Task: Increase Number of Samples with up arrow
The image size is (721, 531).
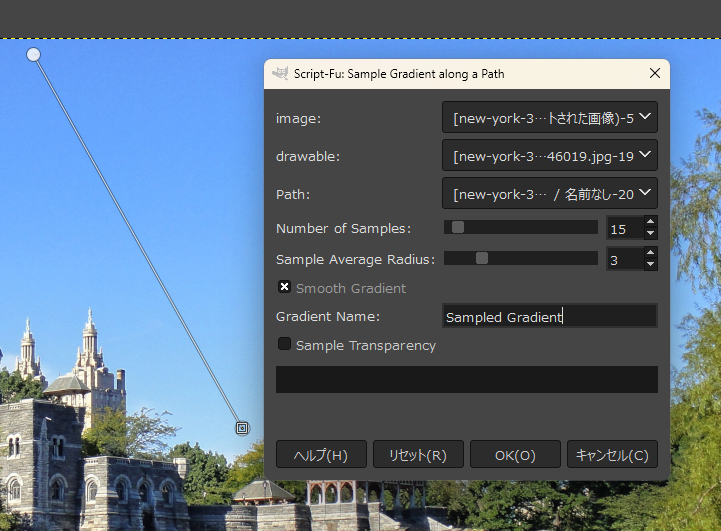Action: [x=650, y=223]
